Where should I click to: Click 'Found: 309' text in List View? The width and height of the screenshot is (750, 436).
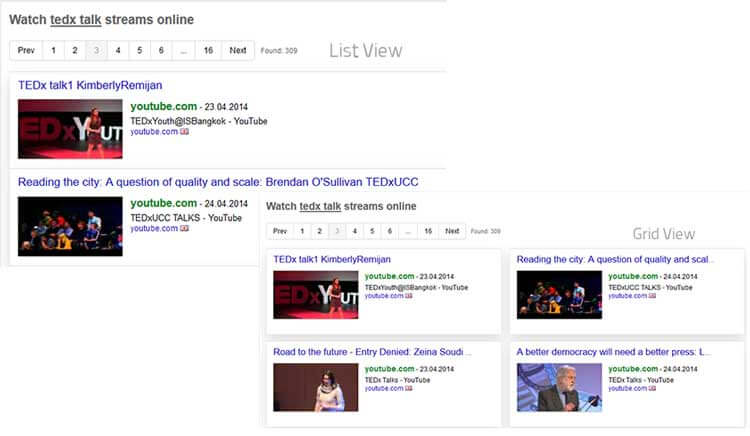coord(279,50)
